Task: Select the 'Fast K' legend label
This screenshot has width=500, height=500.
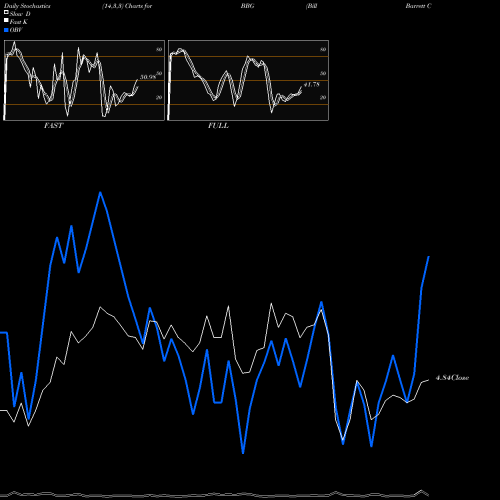Action: click(x=18, y=22)
